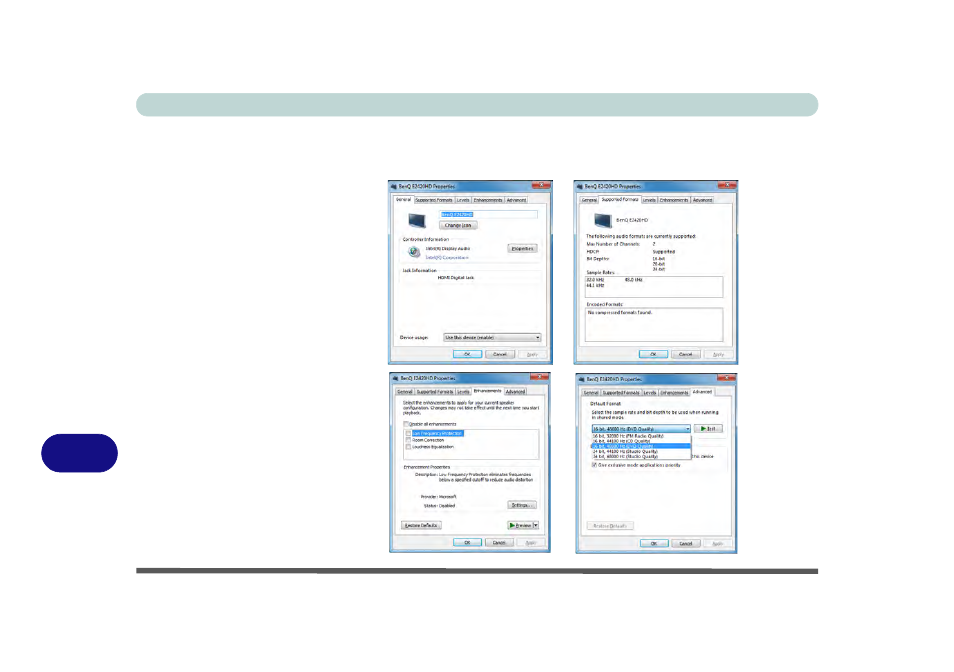Toggle Give exclusive mode applications priority

pyautogui.click(x=594, y=465)
